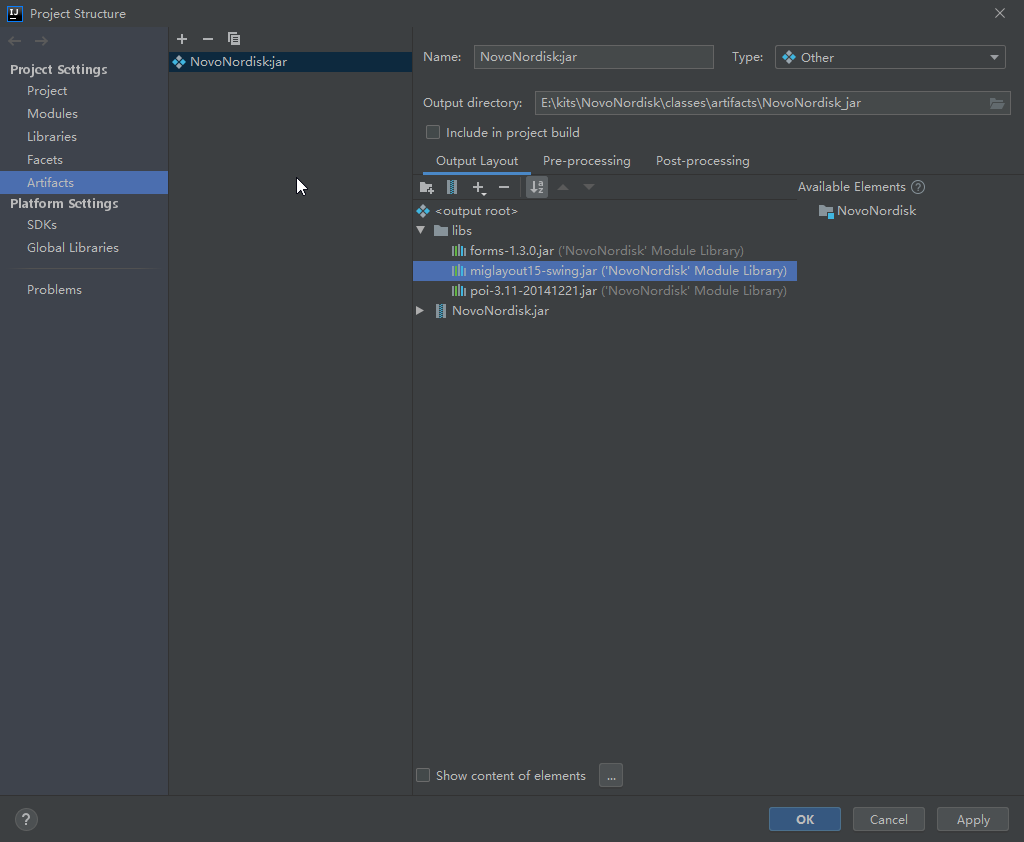Click the help question mark button
Viewport: 1024px width, 842px height.
point(26,819)
